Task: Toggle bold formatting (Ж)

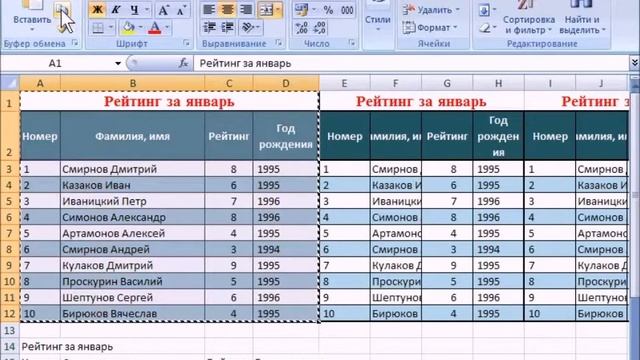Action: [x=98, y=10]
